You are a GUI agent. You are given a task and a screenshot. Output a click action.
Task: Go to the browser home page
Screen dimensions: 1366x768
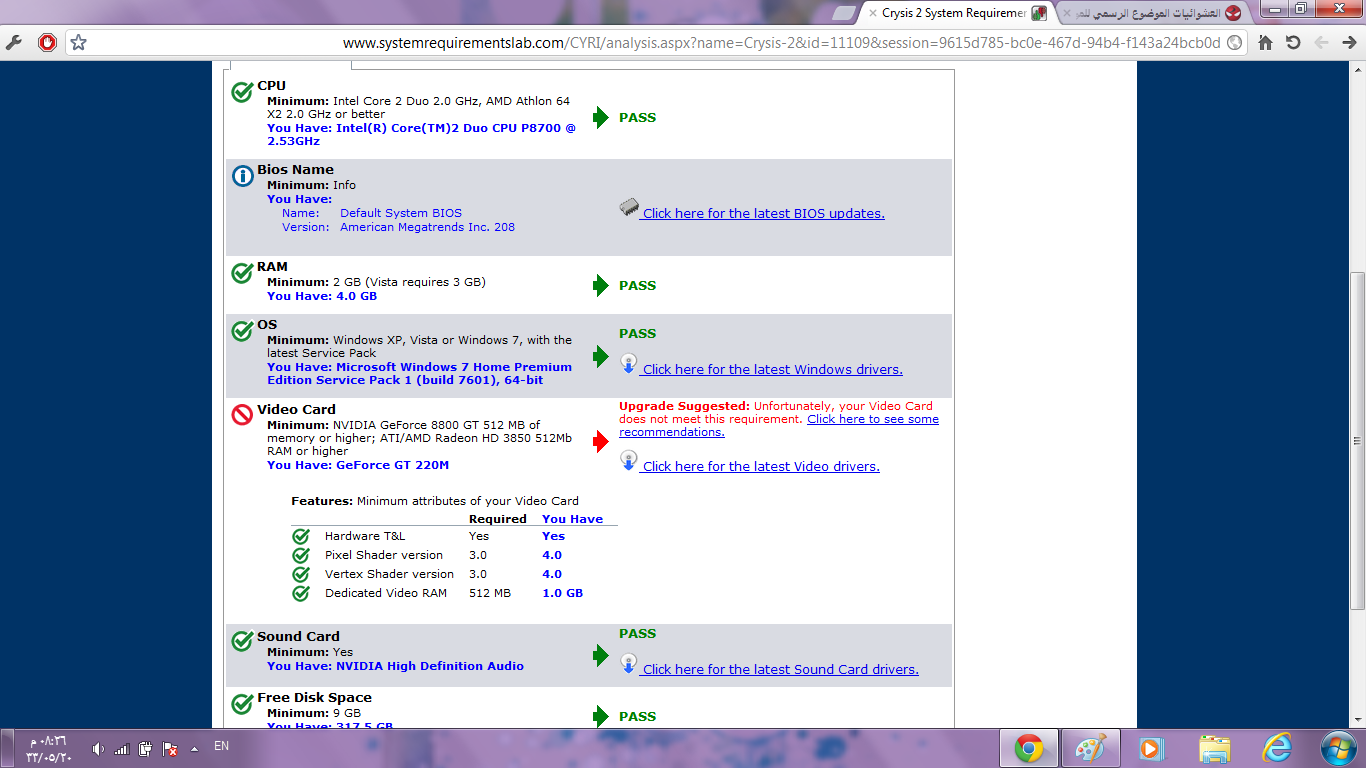click(x=1265, y=43)
